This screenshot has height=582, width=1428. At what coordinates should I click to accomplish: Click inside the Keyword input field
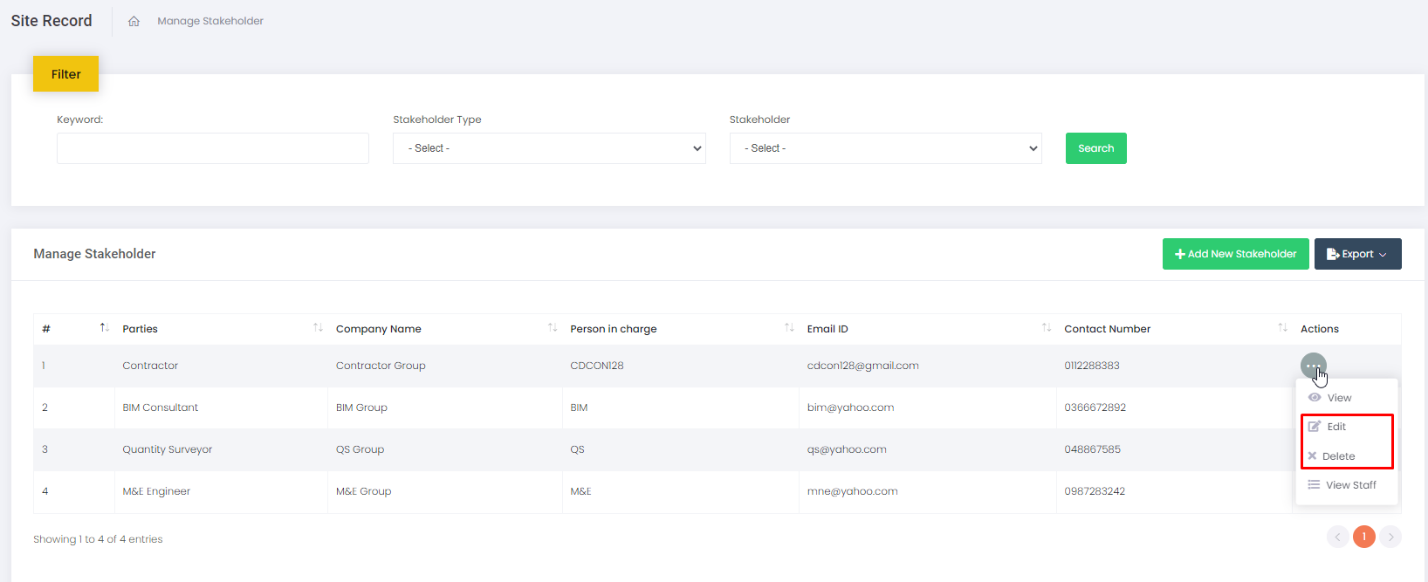213,148
